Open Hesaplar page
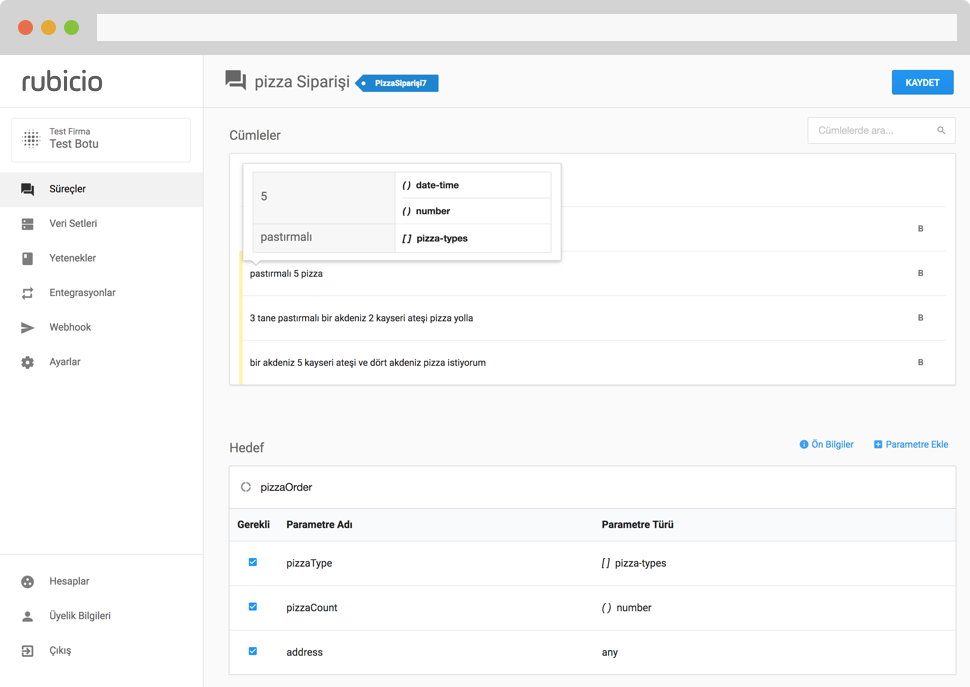Screen dimensions: 970x687 [x=101, y=581]
